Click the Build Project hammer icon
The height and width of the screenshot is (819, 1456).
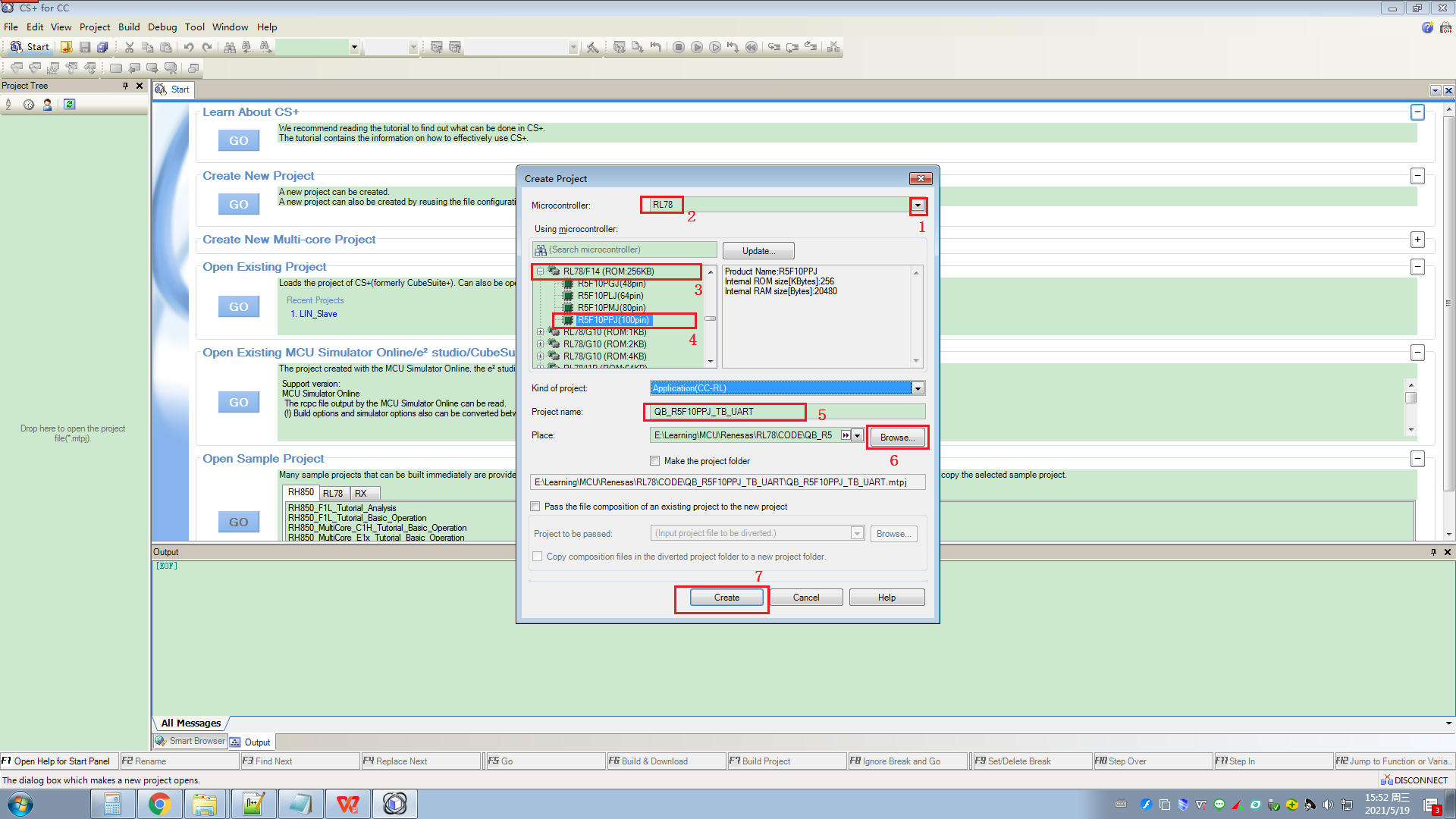point(592,47)
